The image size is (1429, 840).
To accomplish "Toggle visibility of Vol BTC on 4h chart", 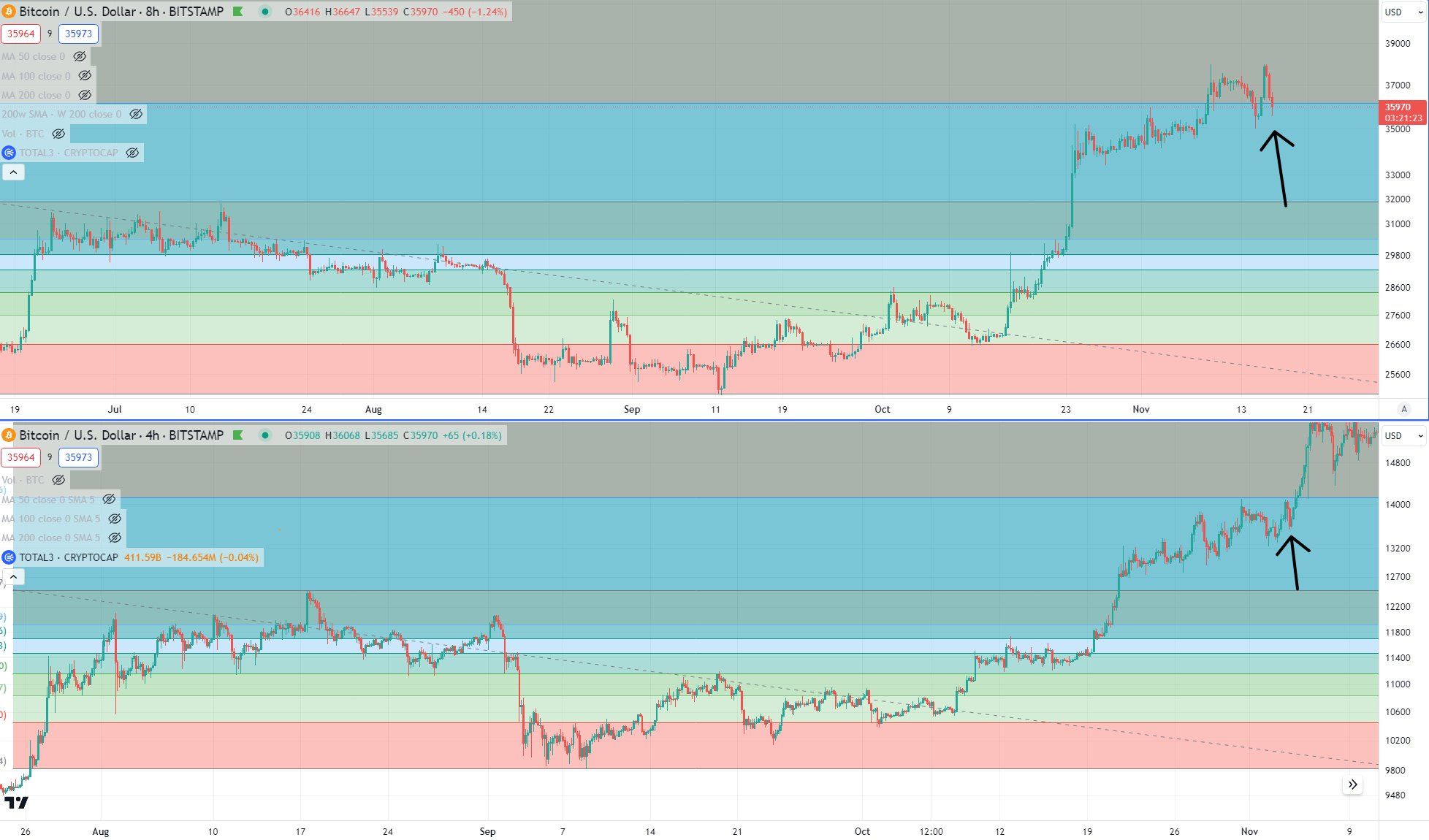I will click(59, 480).
